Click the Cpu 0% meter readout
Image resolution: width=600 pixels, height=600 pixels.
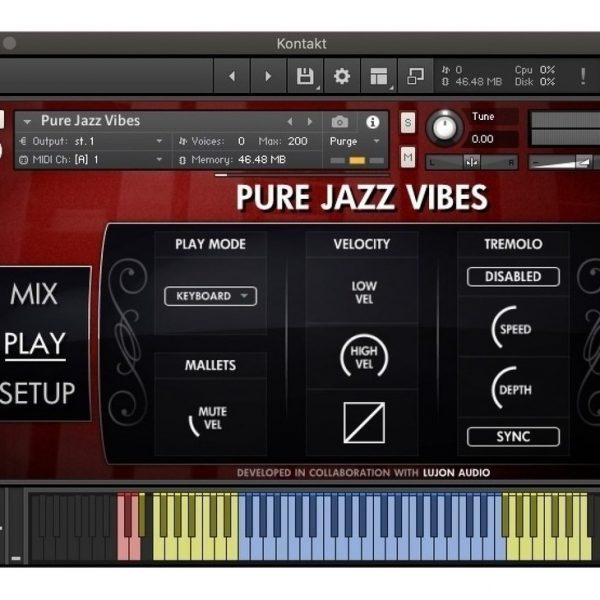(x=535, y=70)
